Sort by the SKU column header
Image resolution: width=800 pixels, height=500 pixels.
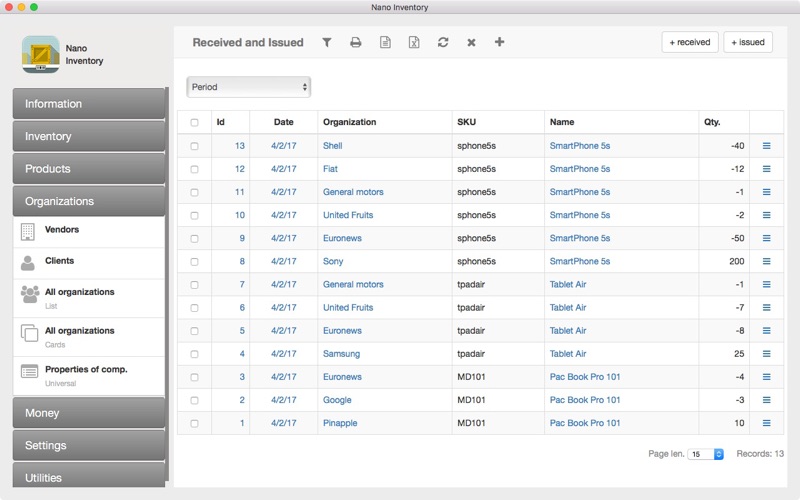(x=466, y=122)
